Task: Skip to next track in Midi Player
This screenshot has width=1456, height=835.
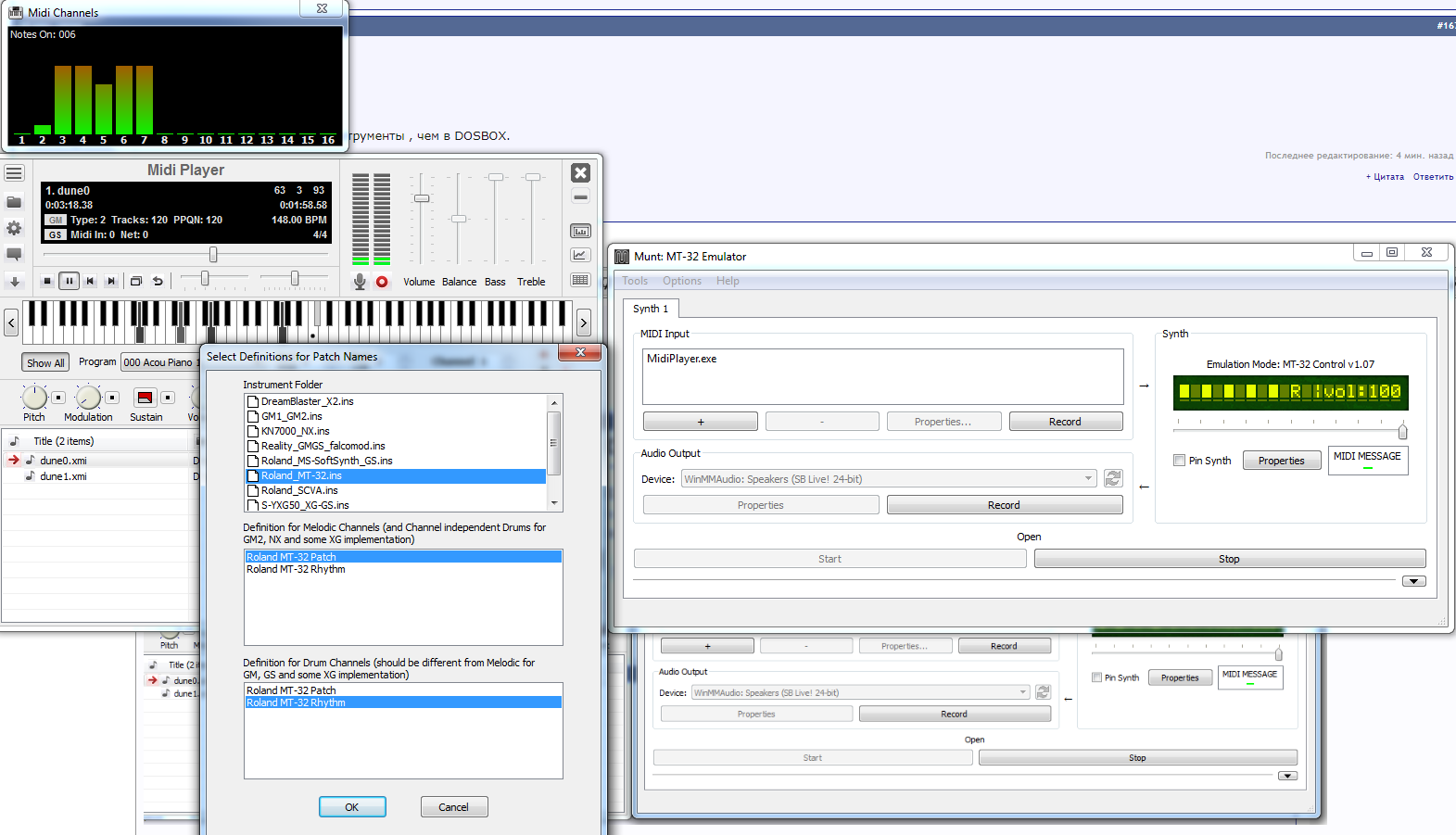Action: click(x=111, y=281)
